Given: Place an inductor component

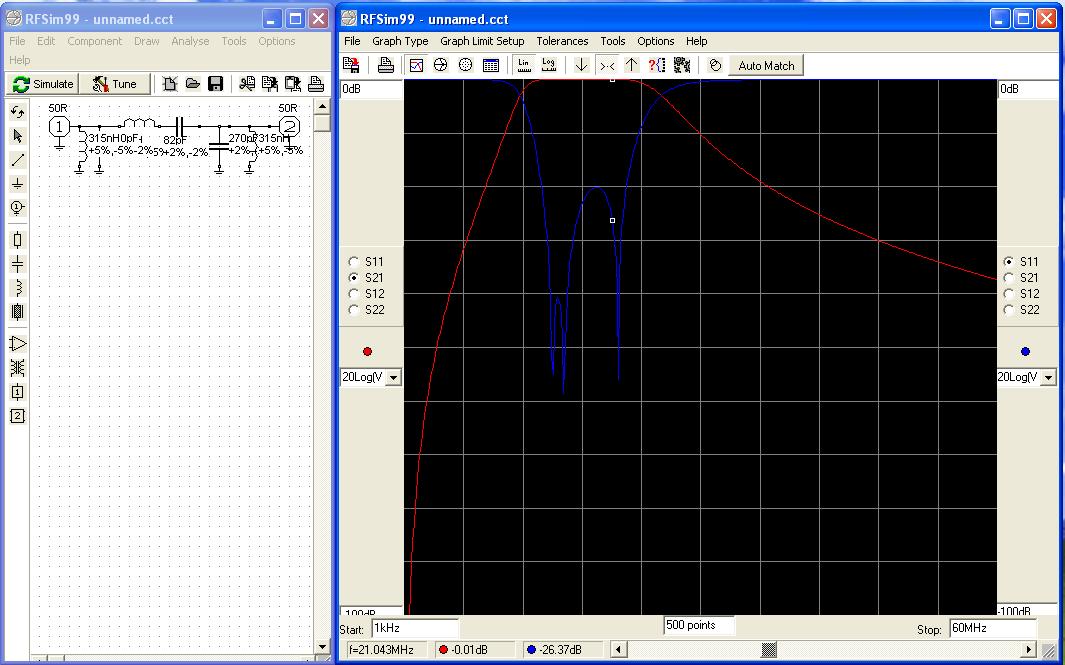Looking at the screenshot, I should [18, 288].
